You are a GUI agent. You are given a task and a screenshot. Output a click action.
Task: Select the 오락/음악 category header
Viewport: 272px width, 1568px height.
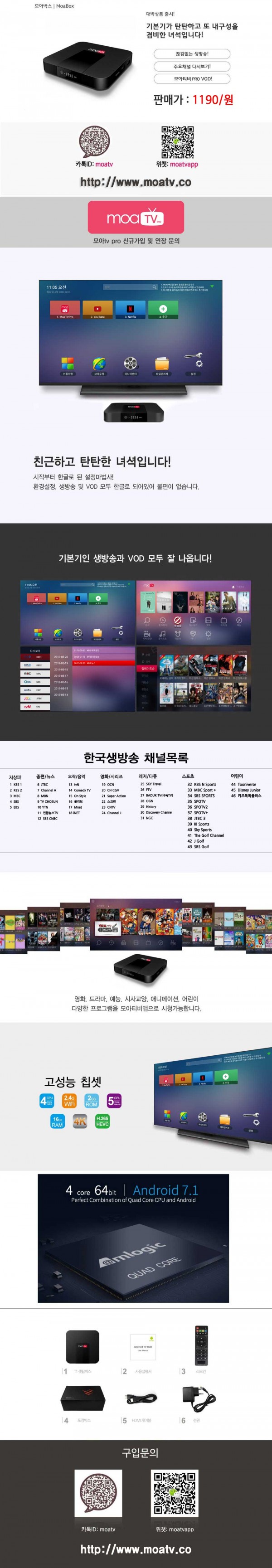tap(77, 777)
